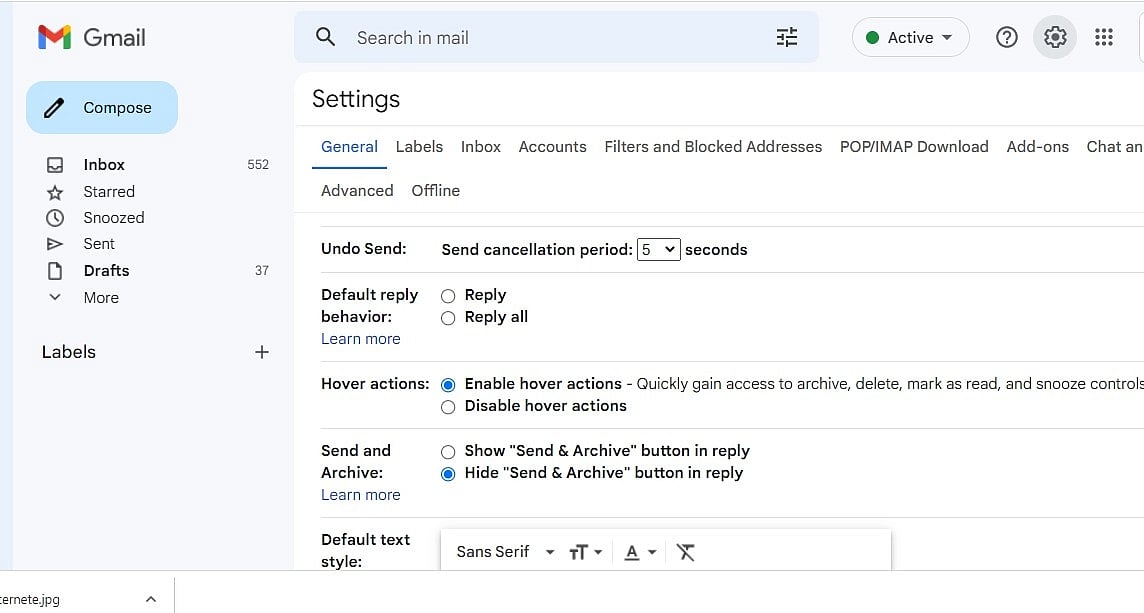This screenshot has width=1144, height=613.
Task: Open the send cancellation period dropdown
Action: click(x=658, y=250)
